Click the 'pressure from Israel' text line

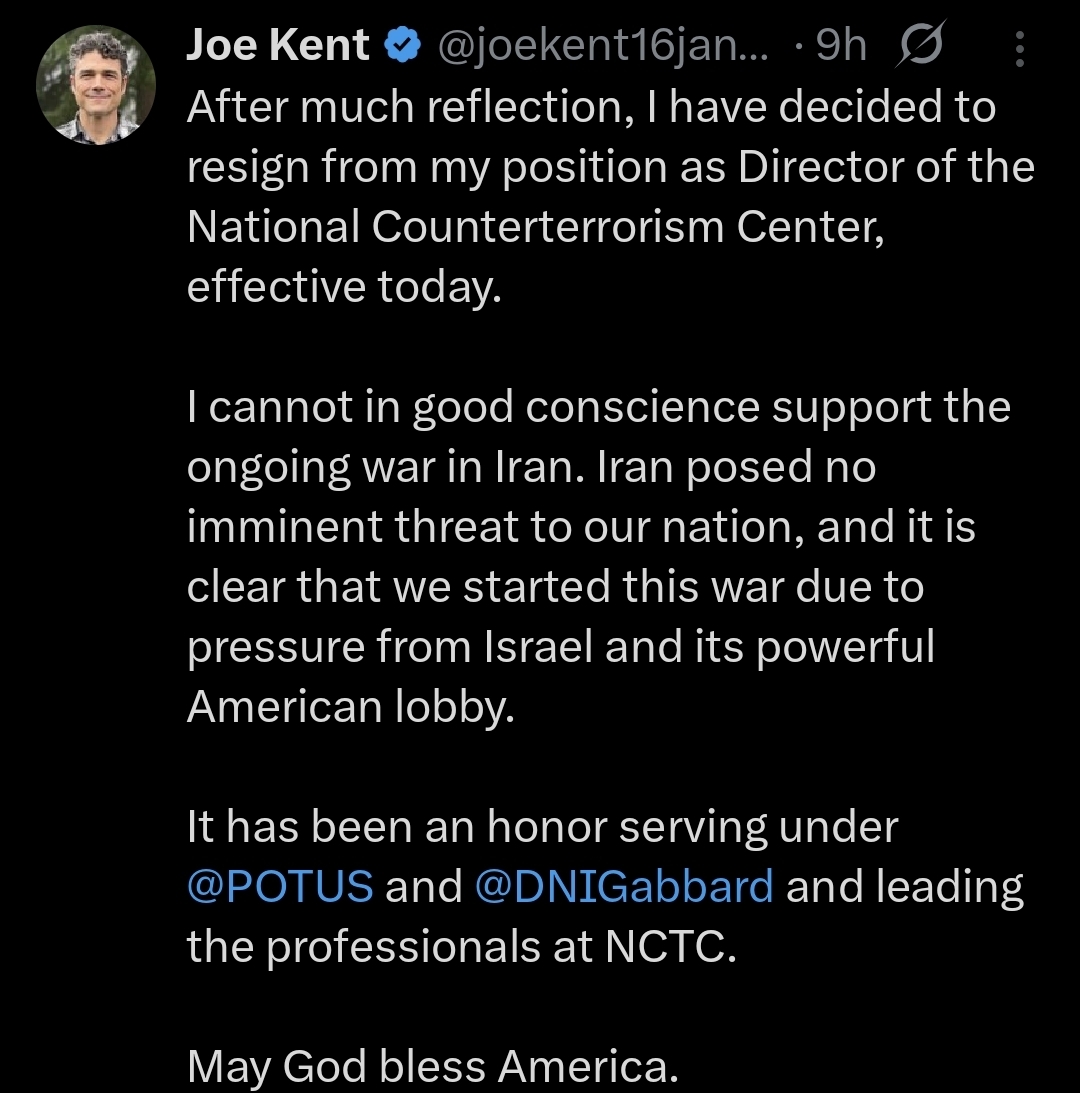pyautogui.click(x=560, y=647)
